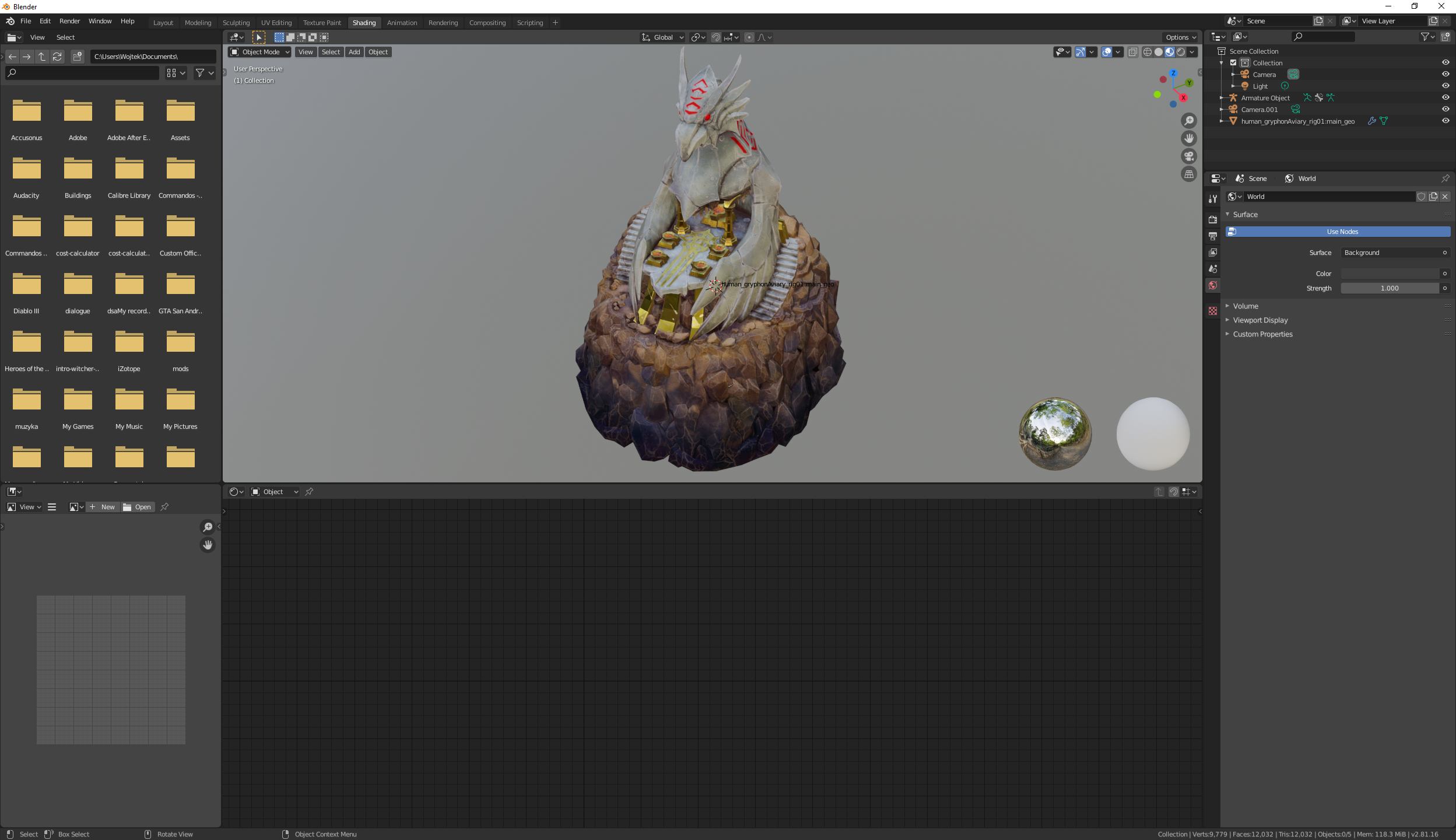1456x840 pixels.
Task: Expand Armature Object tree row
Action: coord(1222,97)
